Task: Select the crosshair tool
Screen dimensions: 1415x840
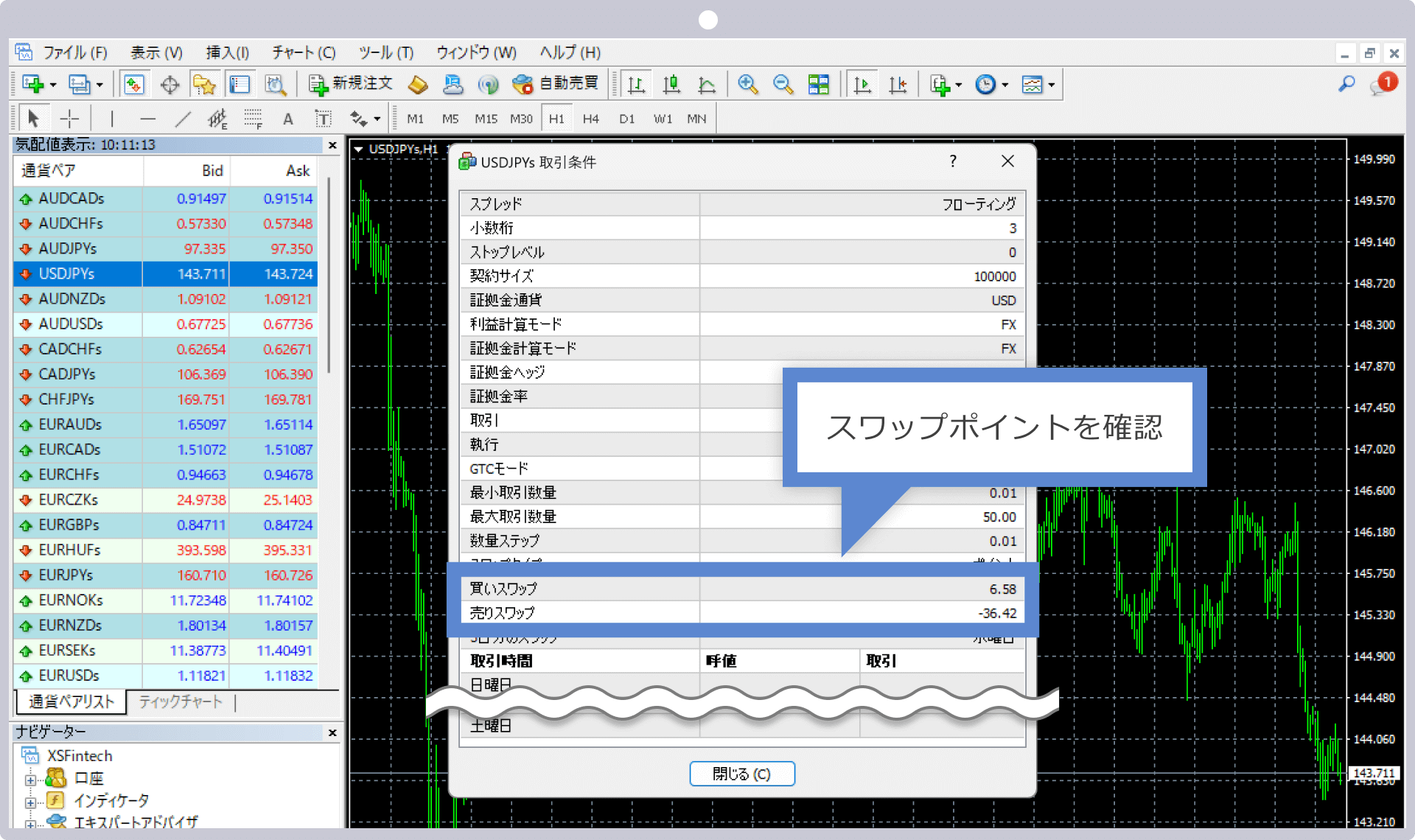Action: tap(69, 118)
